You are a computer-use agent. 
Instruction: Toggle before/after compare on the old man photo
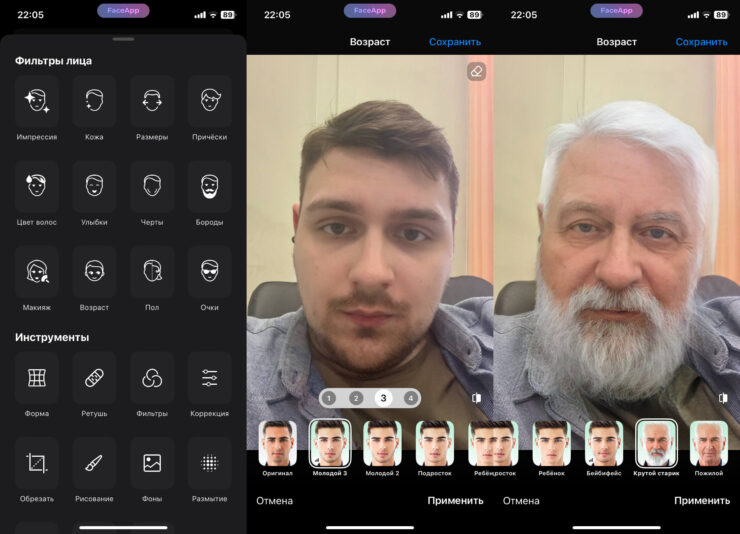[723, 398]
